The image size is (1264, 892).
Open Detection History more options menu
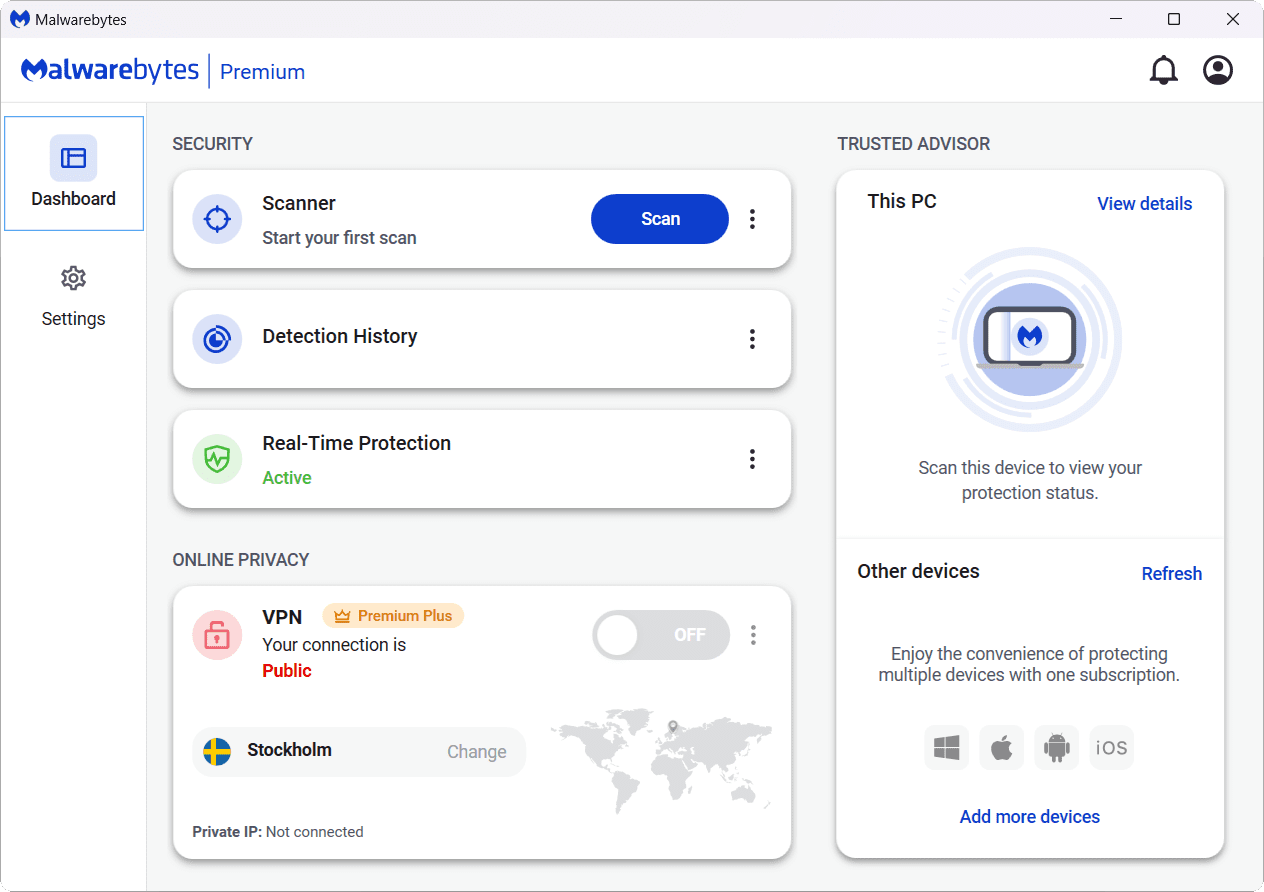point(753,339)
